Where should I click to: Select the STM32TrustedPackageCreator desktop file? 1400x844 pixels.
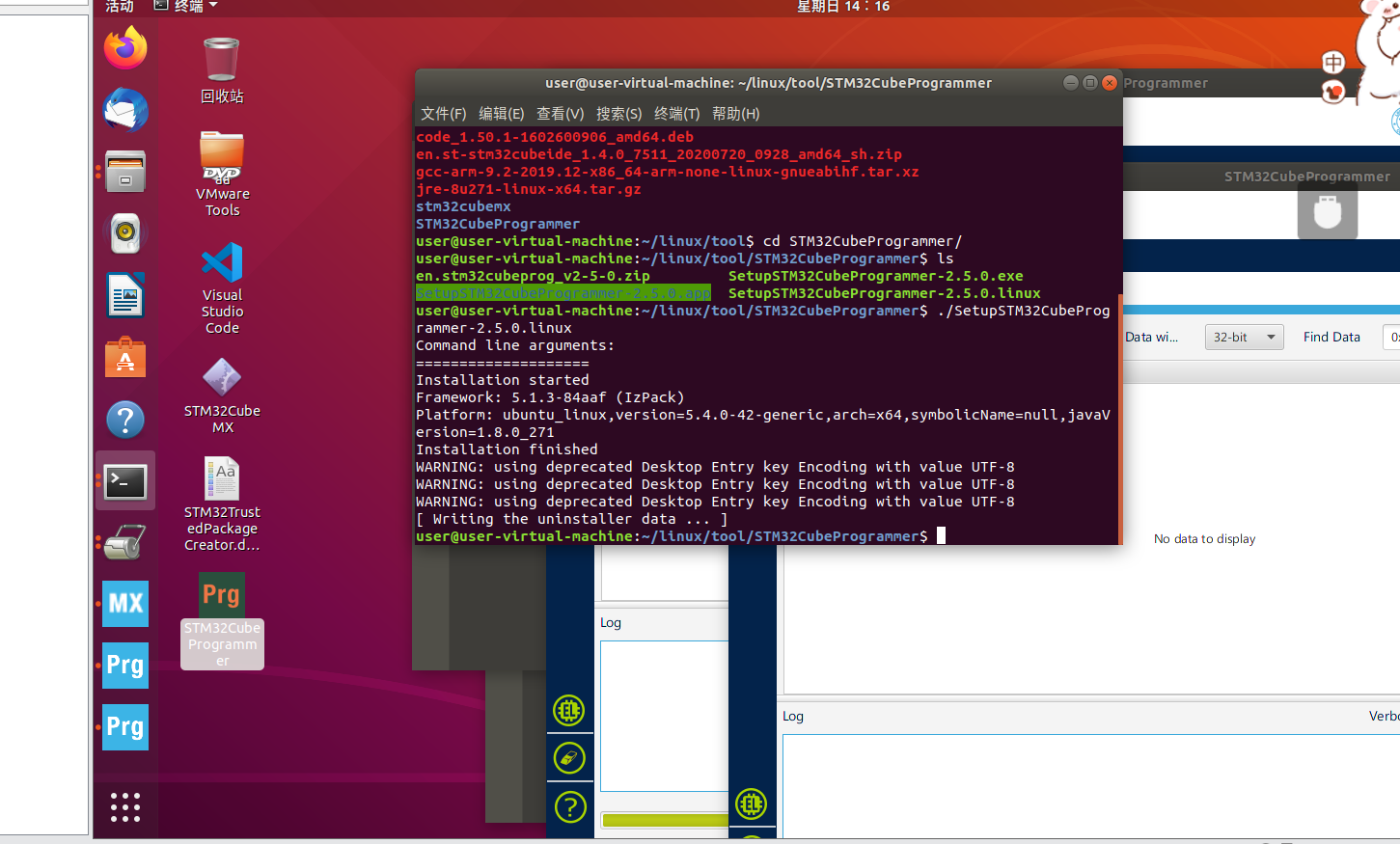click(222, 504)
